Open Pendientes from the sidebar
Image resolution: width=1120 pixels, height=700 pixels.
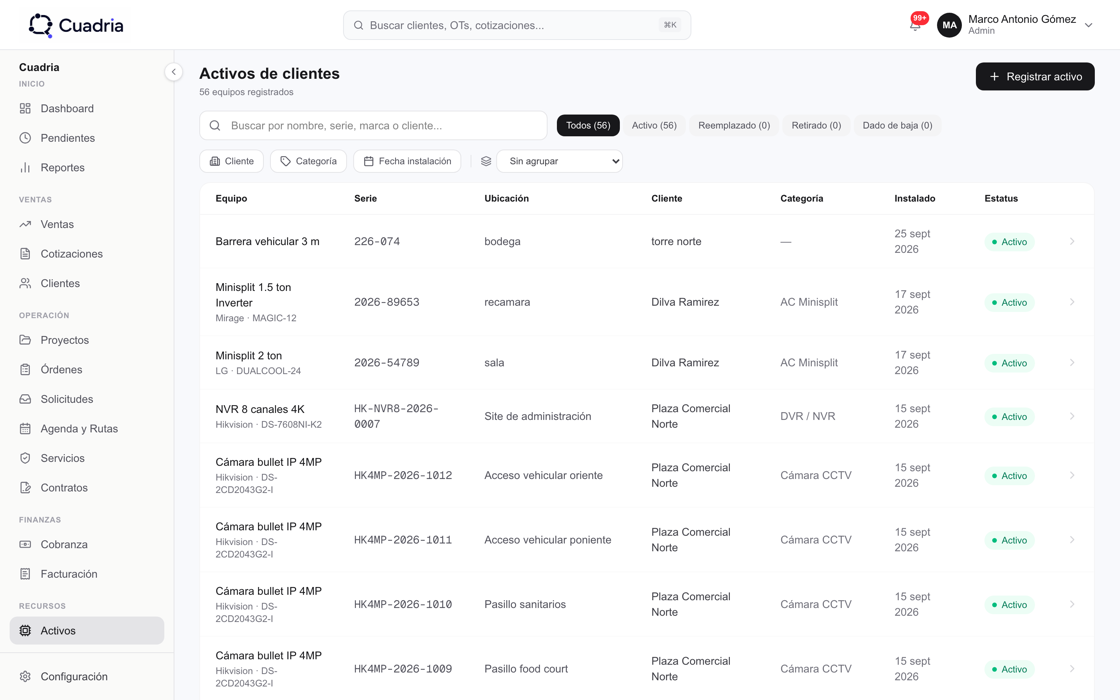coord(86,138)
